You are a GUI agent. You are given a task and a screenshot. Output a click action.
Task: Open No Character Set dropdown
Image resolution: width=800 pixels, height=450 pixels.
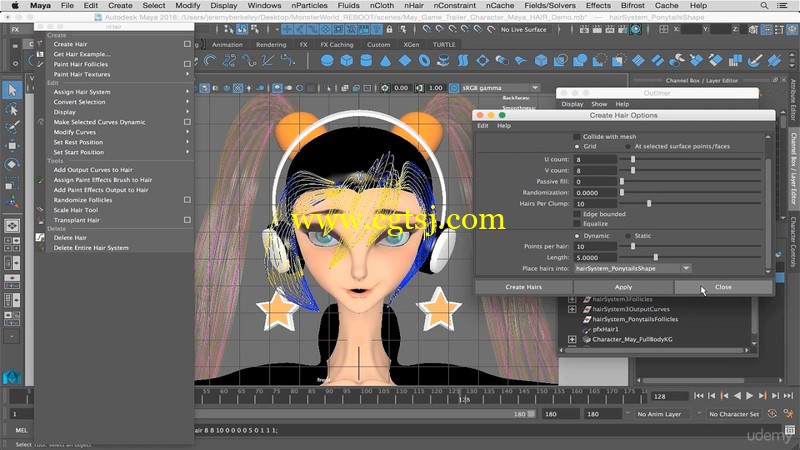pyautogui.click(x=734, y=414)
